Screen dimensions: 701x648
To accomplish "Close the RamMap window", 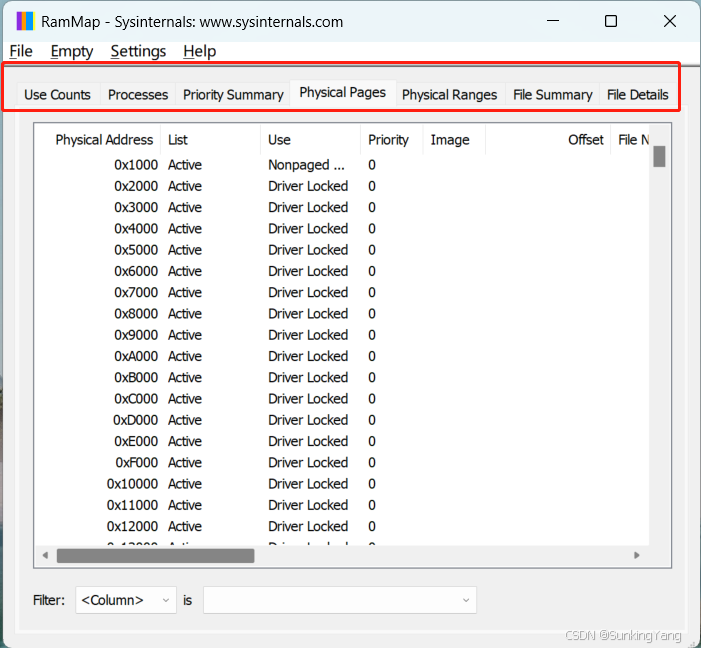I will click(670, 21).
